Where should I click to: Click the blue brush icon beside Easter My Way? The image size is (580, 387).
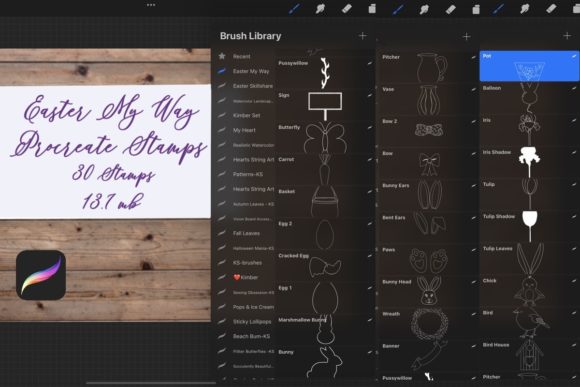[x=222, y=71]
